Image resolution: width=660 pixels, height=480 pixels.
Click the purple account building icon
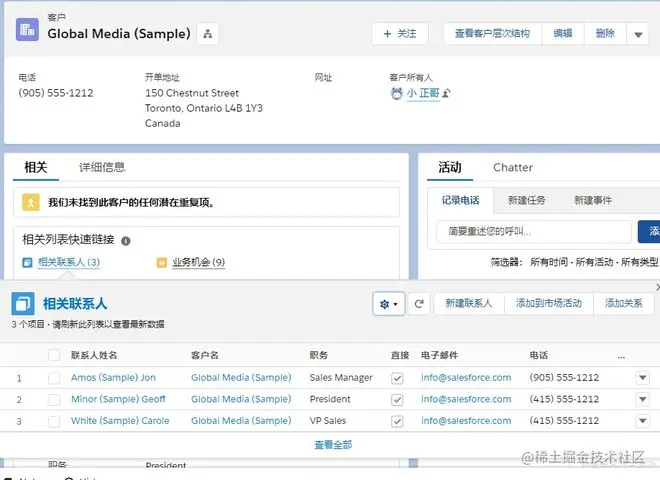[x=27, y=29]
